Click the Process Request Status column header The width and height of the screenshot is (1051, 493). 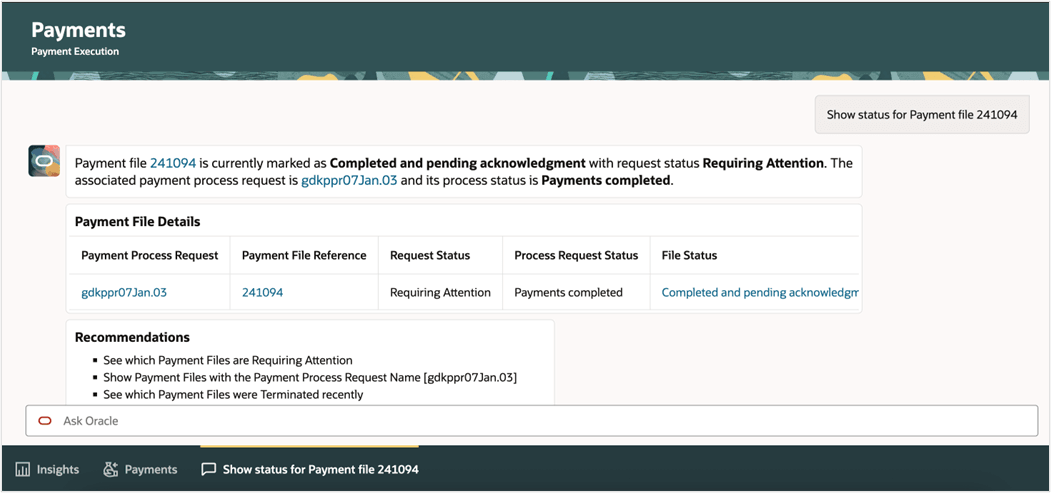576,255
